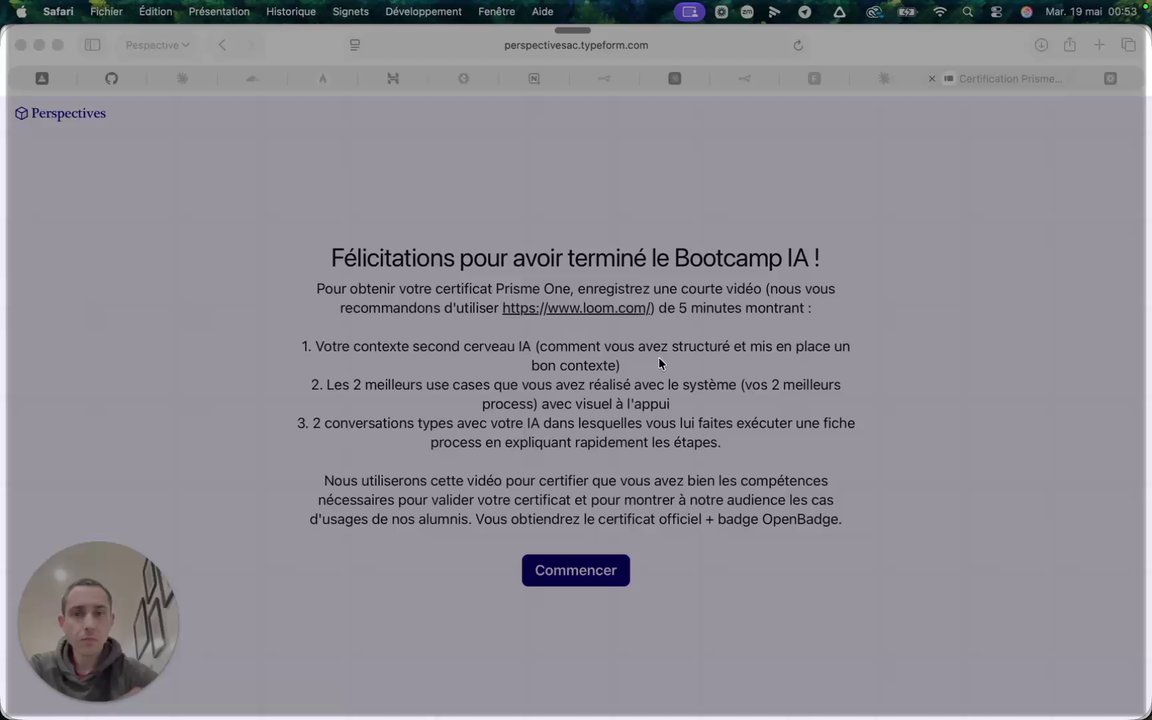Screen dimensions: 1152x720
Task: Open Spotlight search in the menu bar
Action: tap(968, 12)
